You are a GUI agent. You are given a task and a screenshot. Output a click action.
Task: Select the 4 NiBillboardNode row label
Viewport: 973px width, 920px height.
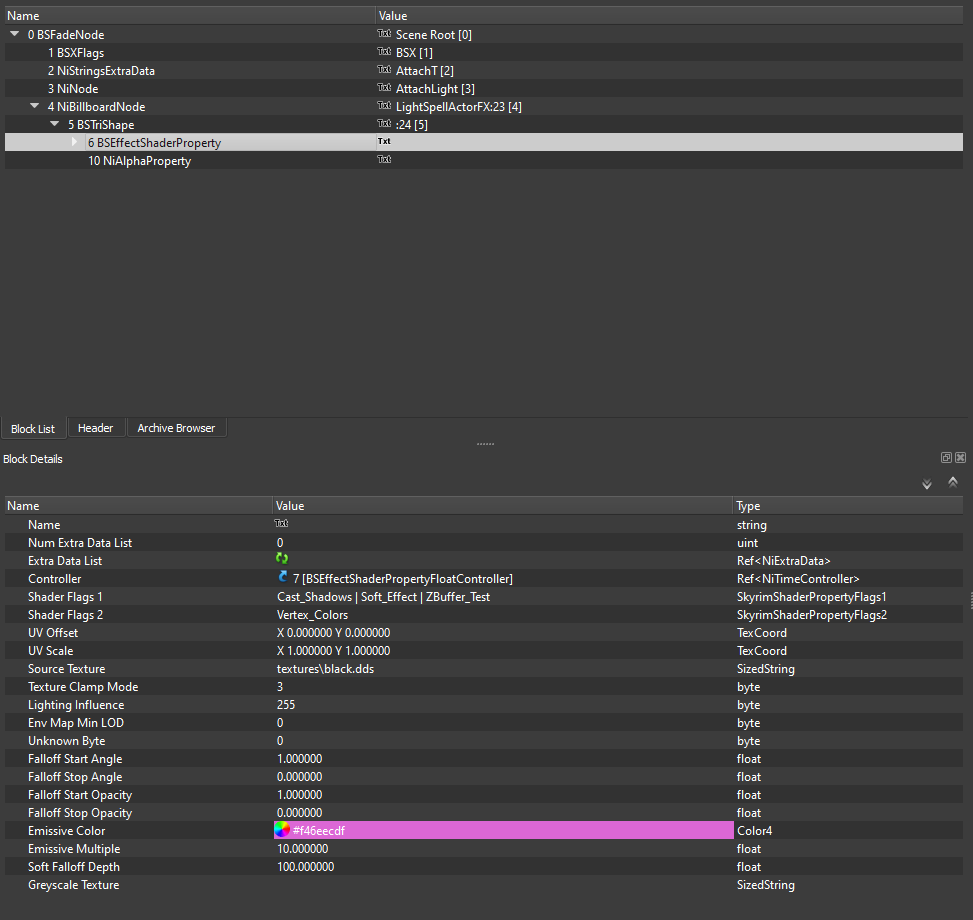tap(96, 107)
